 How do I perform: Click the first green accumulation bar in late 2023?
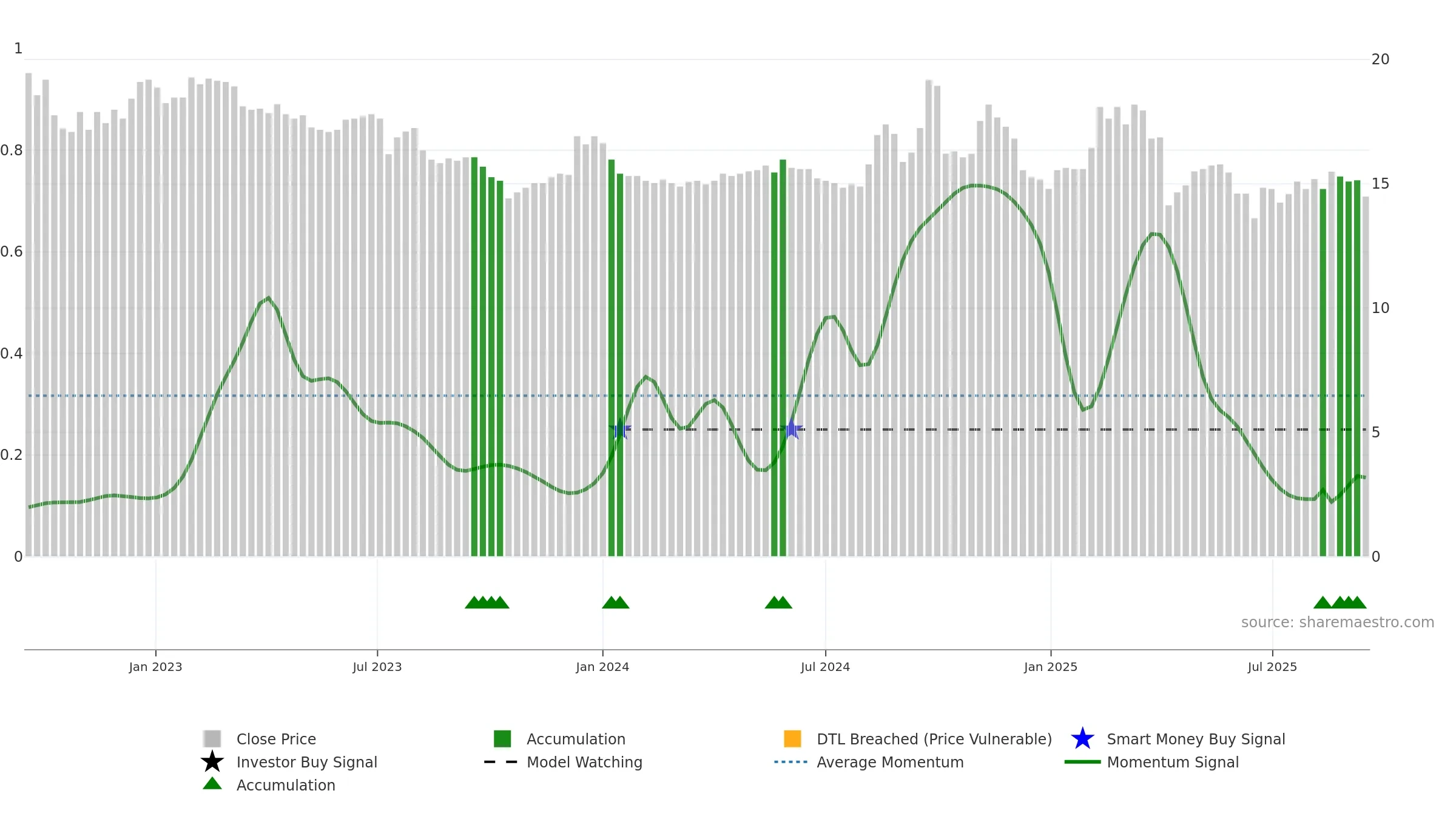pyautogui.click(x=474, y=357)
